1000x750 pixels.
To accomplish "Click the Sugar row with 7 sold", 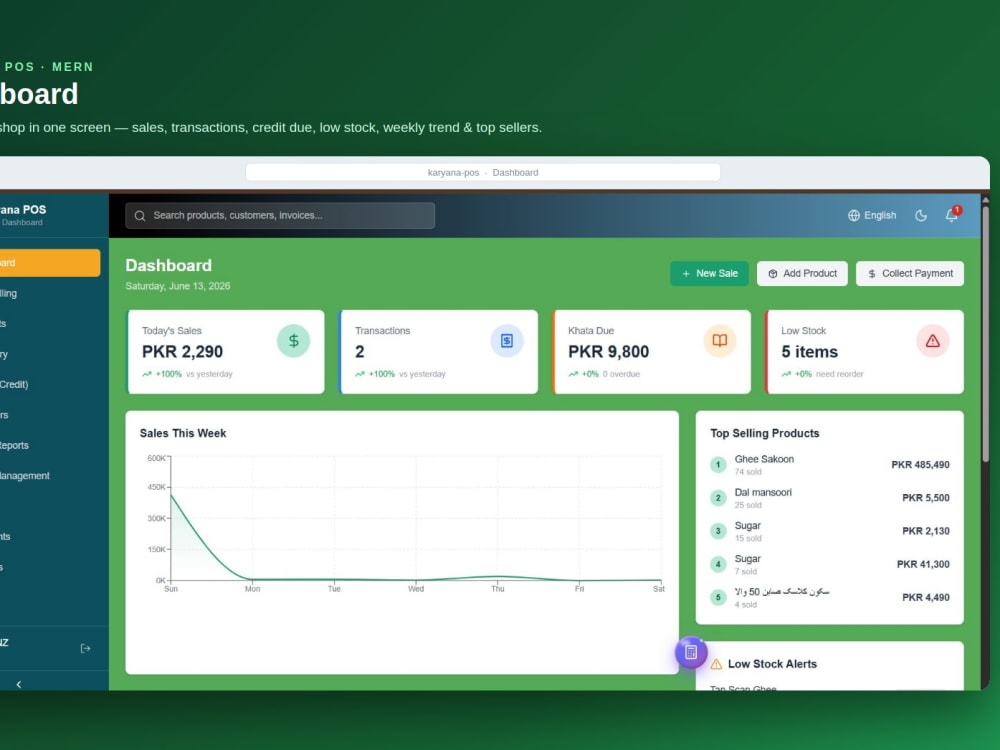I will 830,564.
